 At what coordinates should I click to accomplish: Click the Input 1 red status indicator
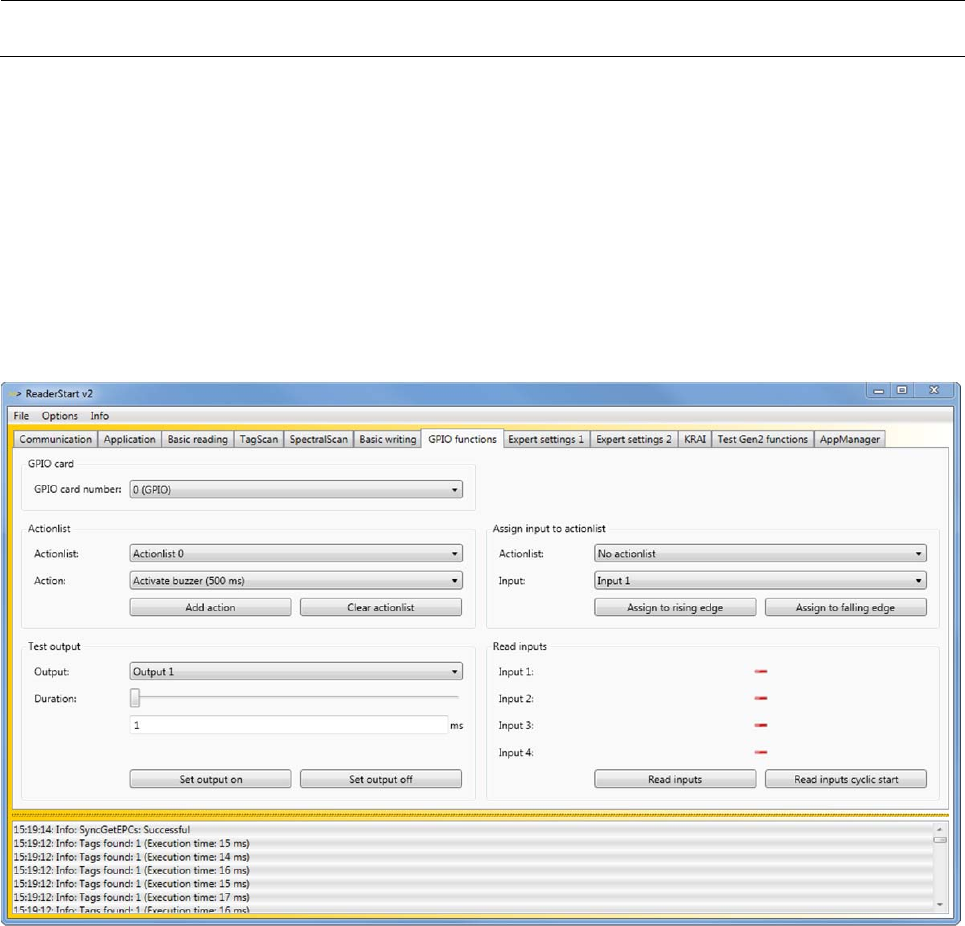pyautogui.click(x=761, y=672)
